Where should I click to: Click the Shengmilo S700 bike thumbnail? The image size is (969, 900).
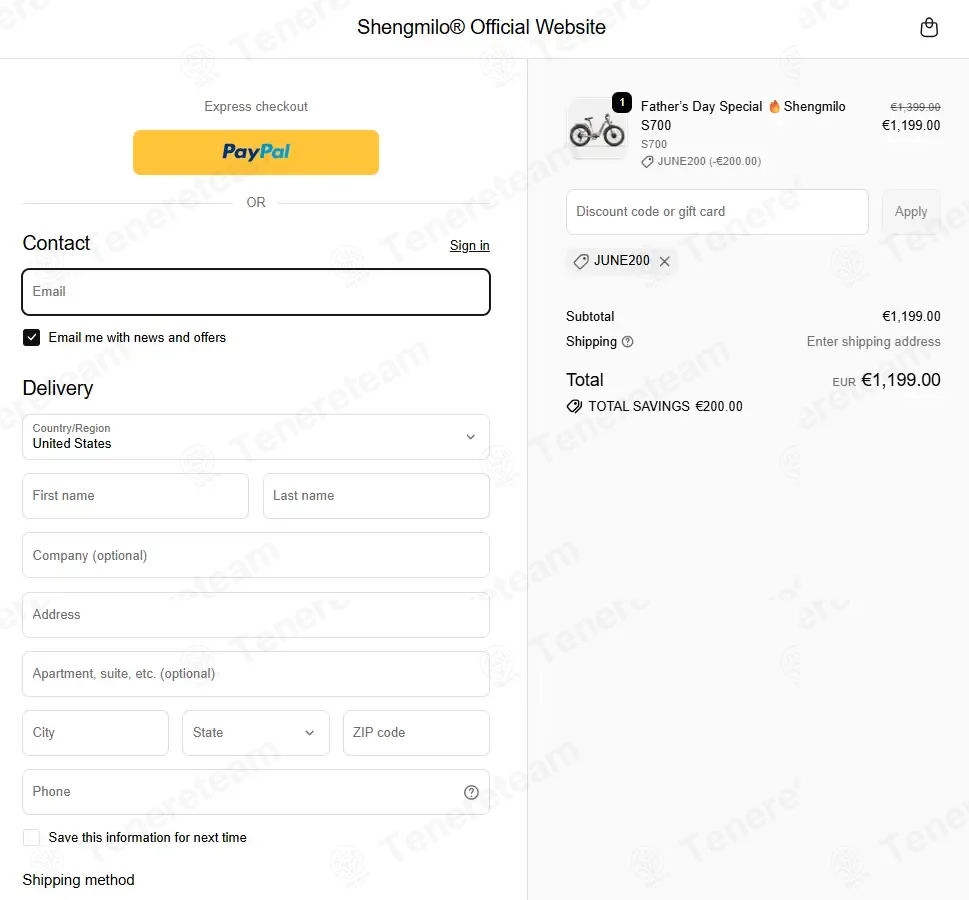click(596, 129)
